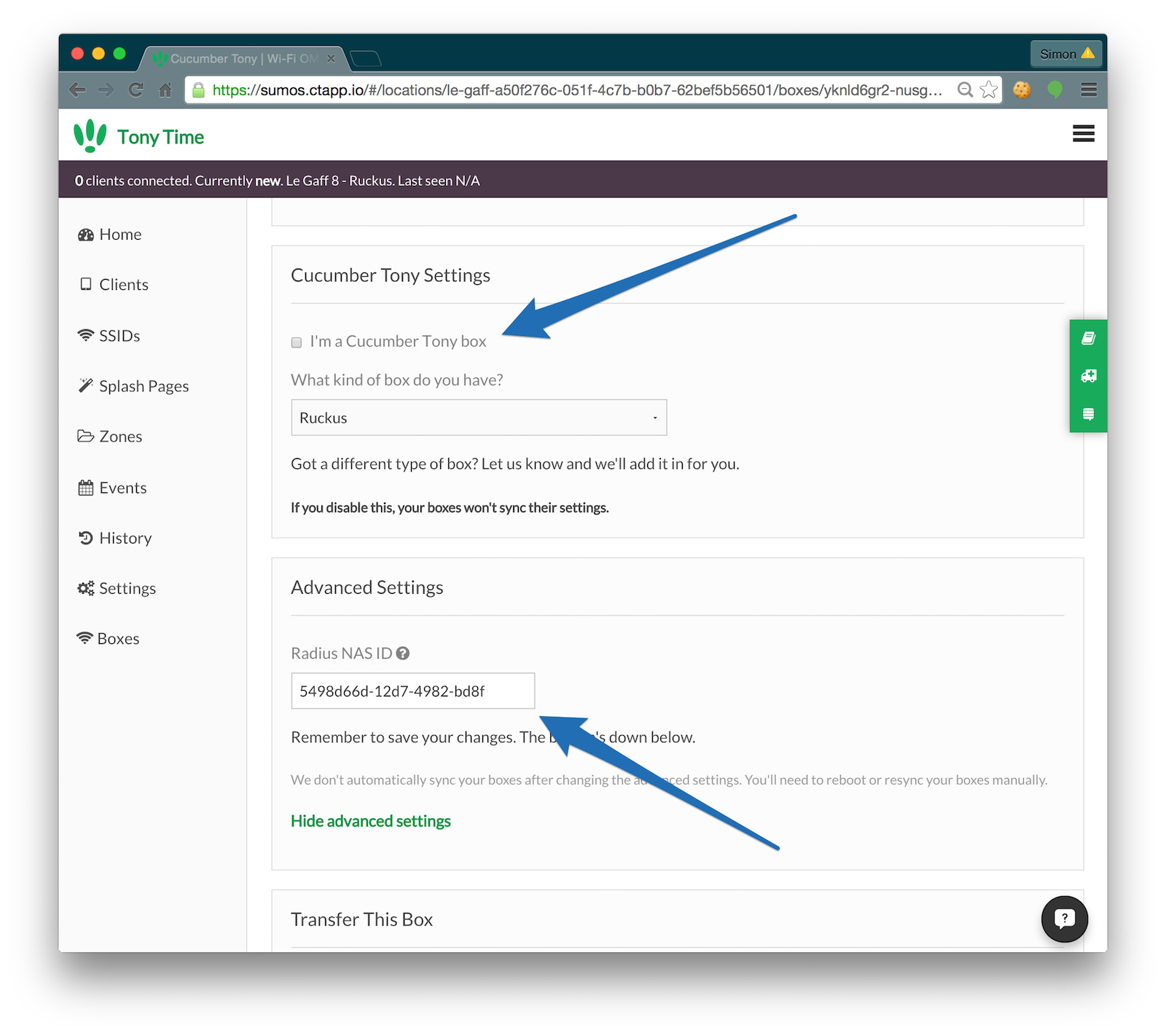The image size is (1166, 1036).
Task: Click the Simon profile button
Action: [1066, 54]
